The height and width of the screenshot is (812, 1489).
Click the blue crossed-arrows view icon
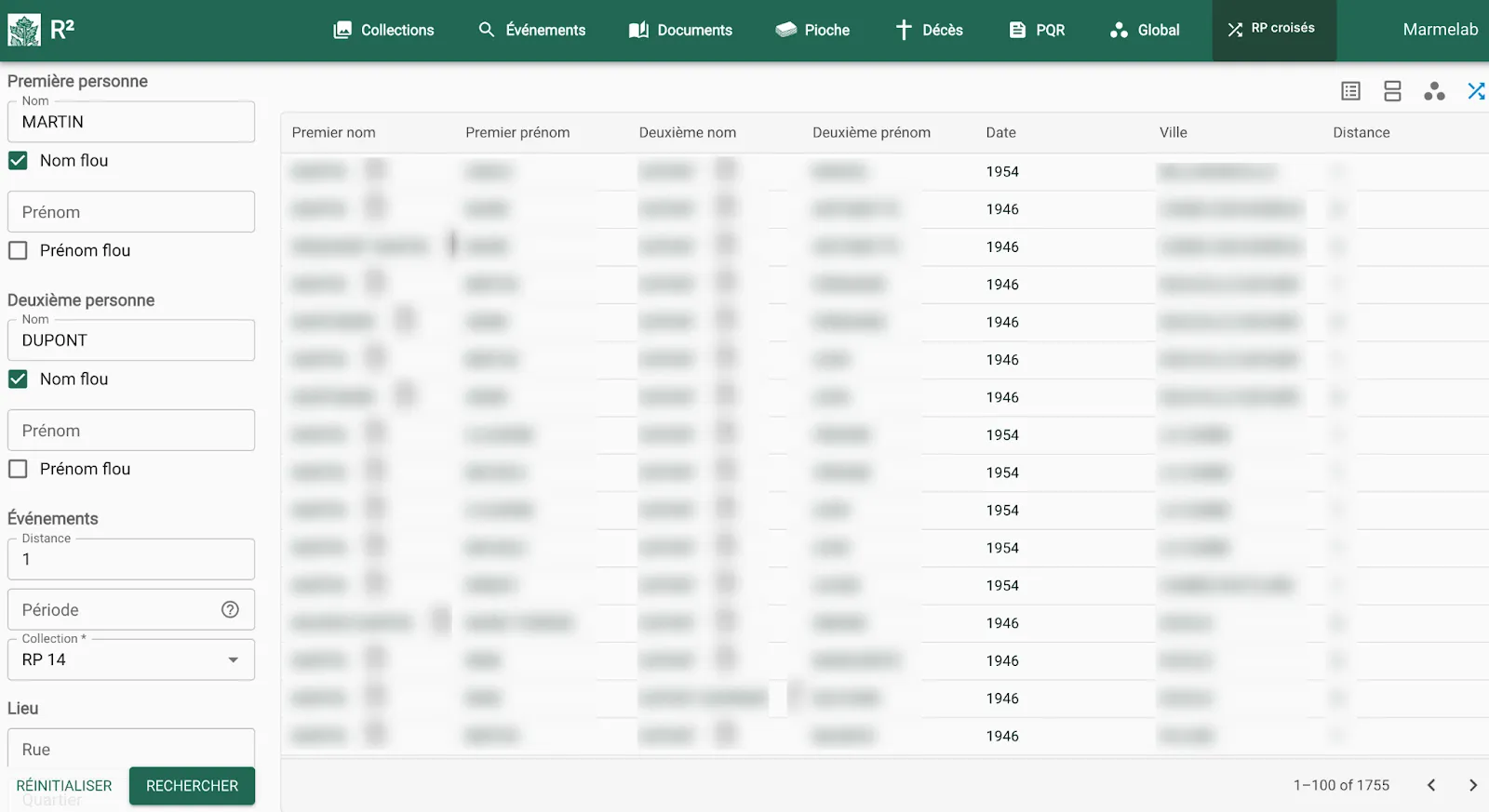coord(1475,91)
